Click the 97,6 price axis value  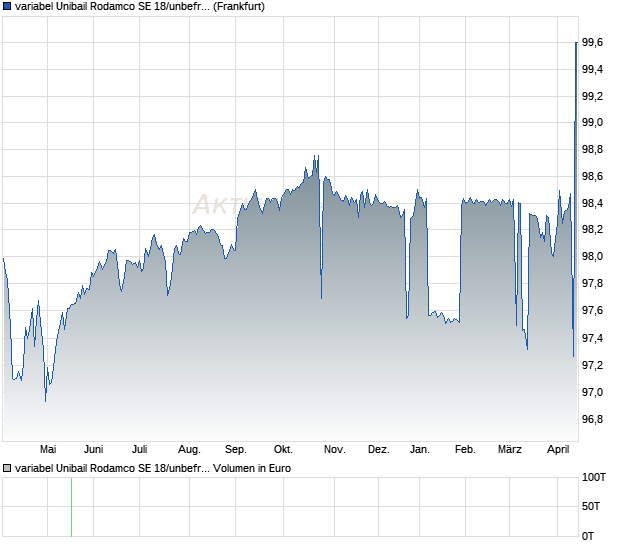593,310
